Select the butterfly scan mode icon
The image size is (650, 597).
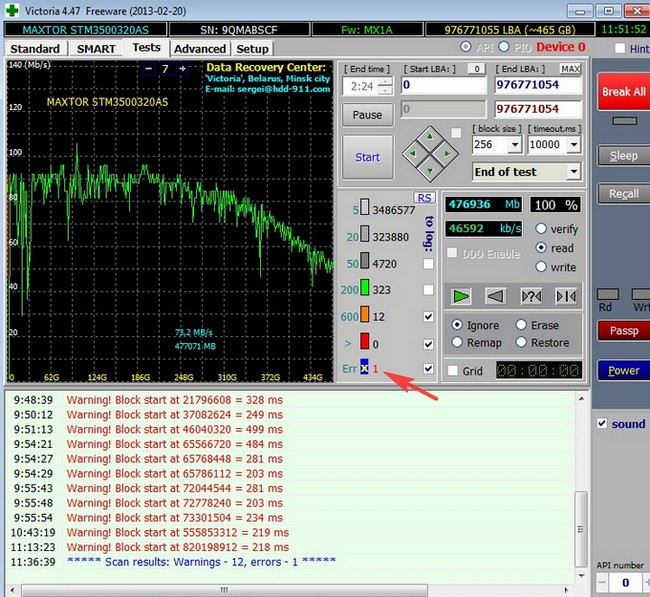pyautogui.click(x=565, y=296)
